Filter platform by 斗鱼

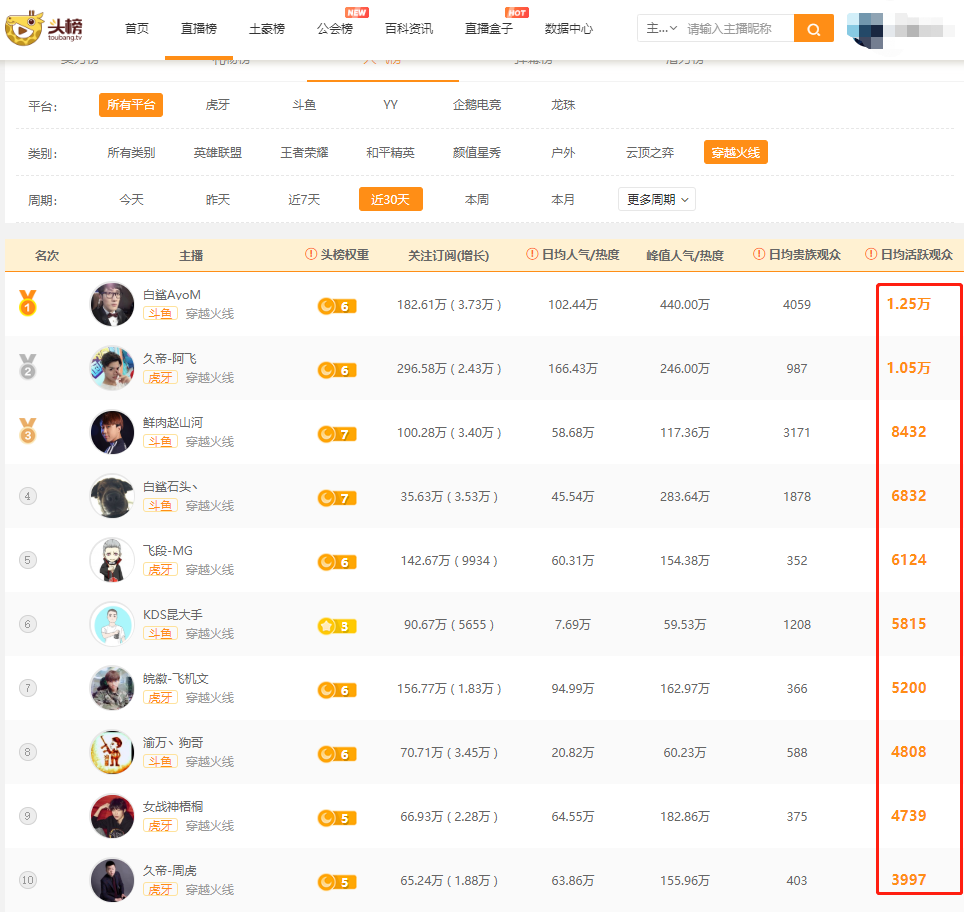coord(304,105)
